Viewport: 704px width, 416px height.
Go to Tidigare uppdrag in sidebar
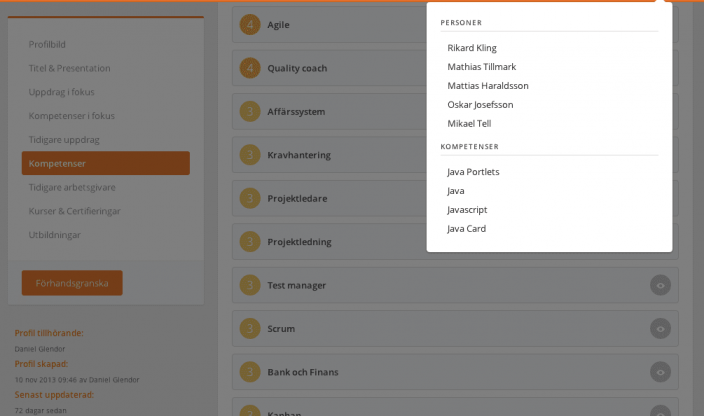(64, 139)
